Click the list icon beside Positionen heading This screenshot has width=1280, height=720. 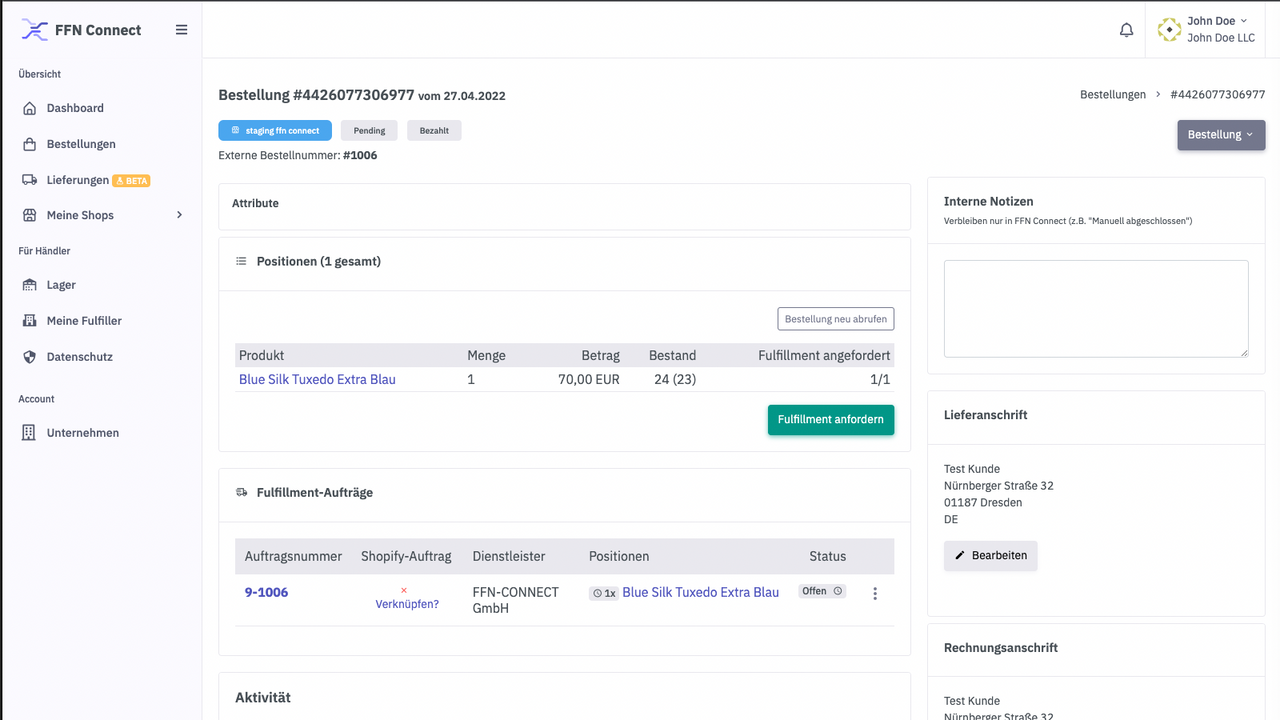click(x=240, y=260)
